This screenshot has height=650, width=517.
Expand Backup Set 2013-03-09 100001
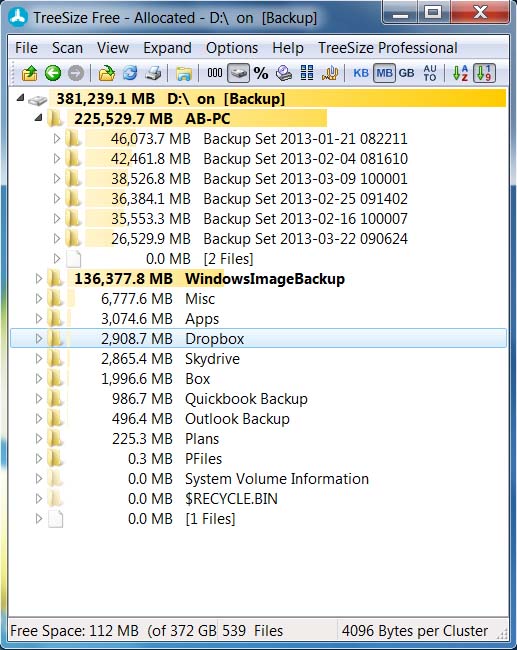tap(57, 178)
